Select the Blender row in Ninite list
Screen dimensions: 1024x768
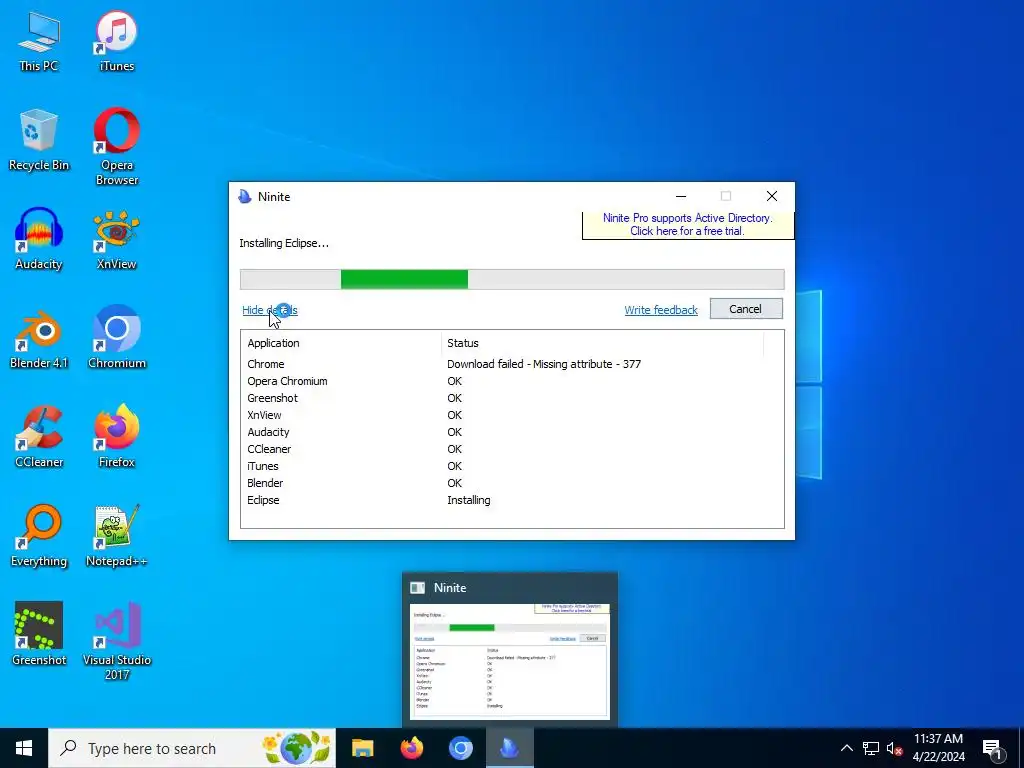[x=512, y=483]
